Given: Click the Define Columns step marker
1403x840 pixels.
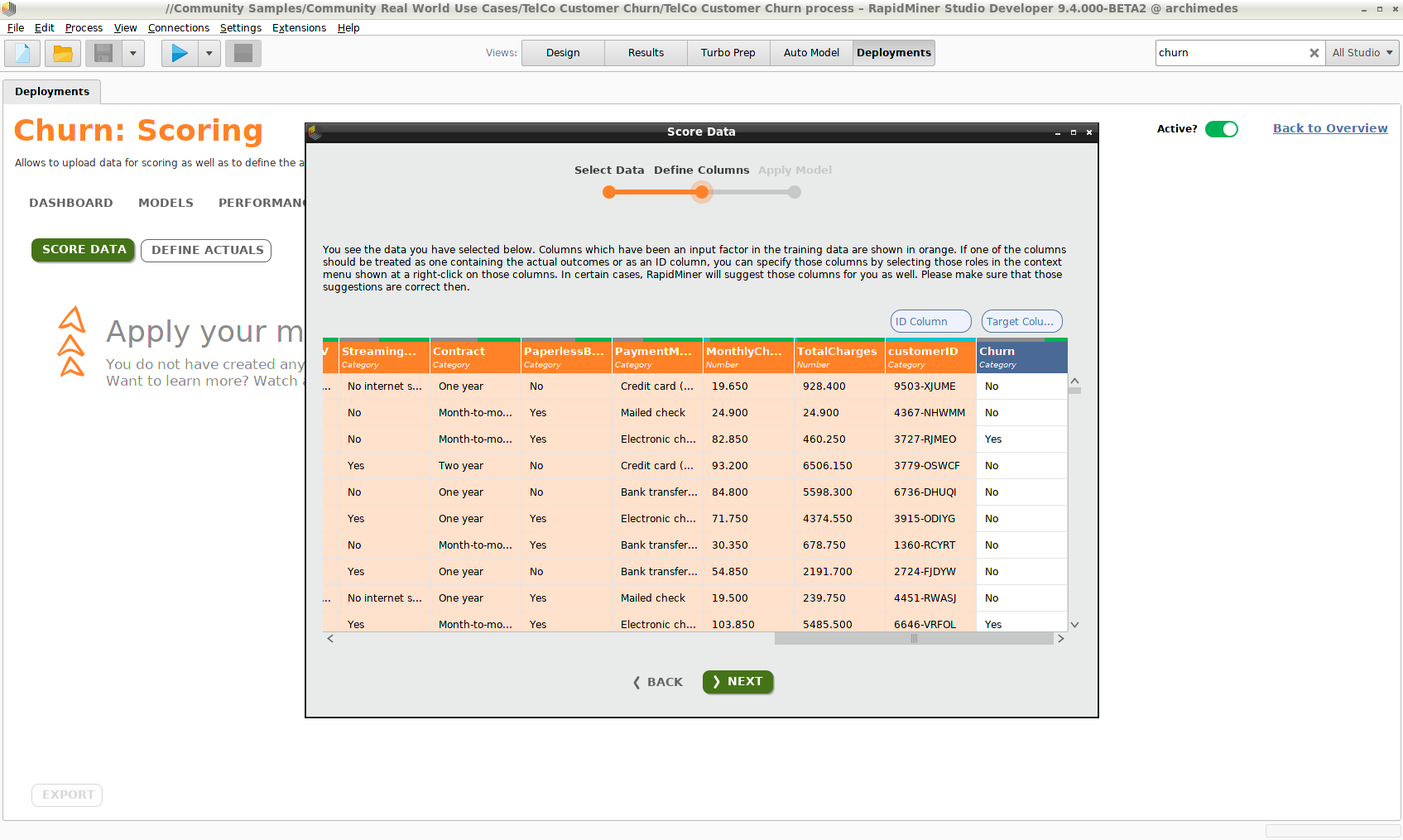Looking at the screenshot, I should [702, 192].
